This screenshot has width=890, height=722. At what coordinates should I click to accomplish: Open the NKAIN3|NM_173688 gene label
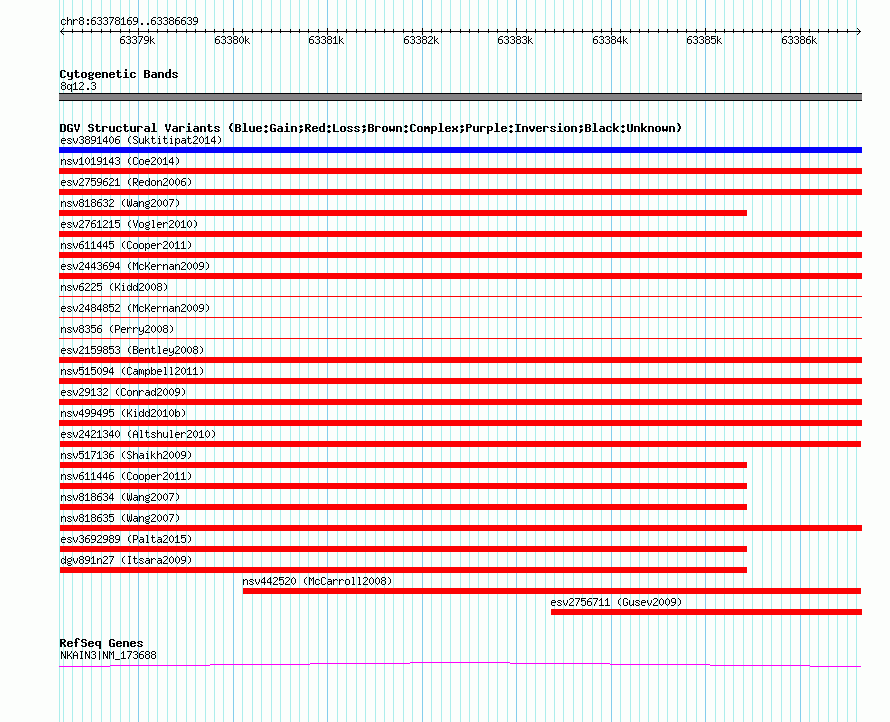coord(108,656)
